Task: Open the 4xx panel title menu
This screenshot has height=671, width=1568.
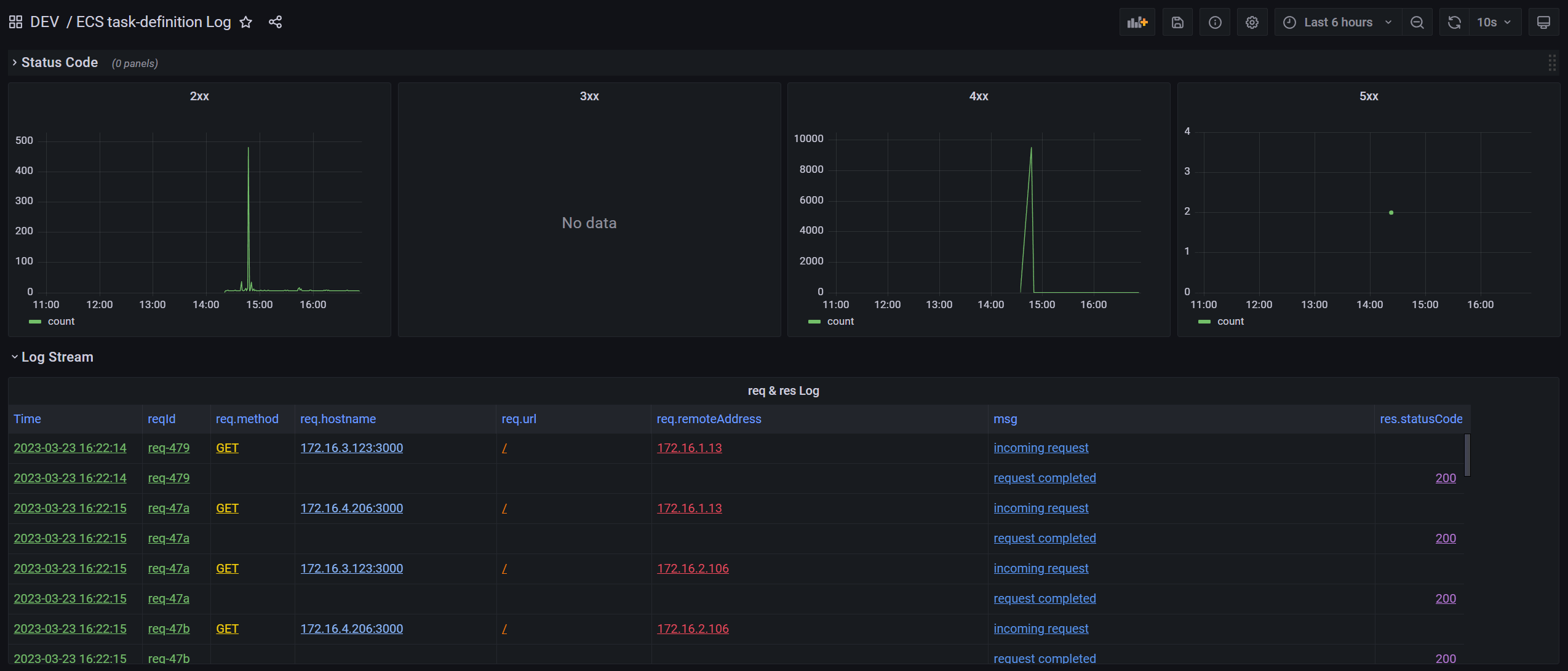Action: coord(977,96)
